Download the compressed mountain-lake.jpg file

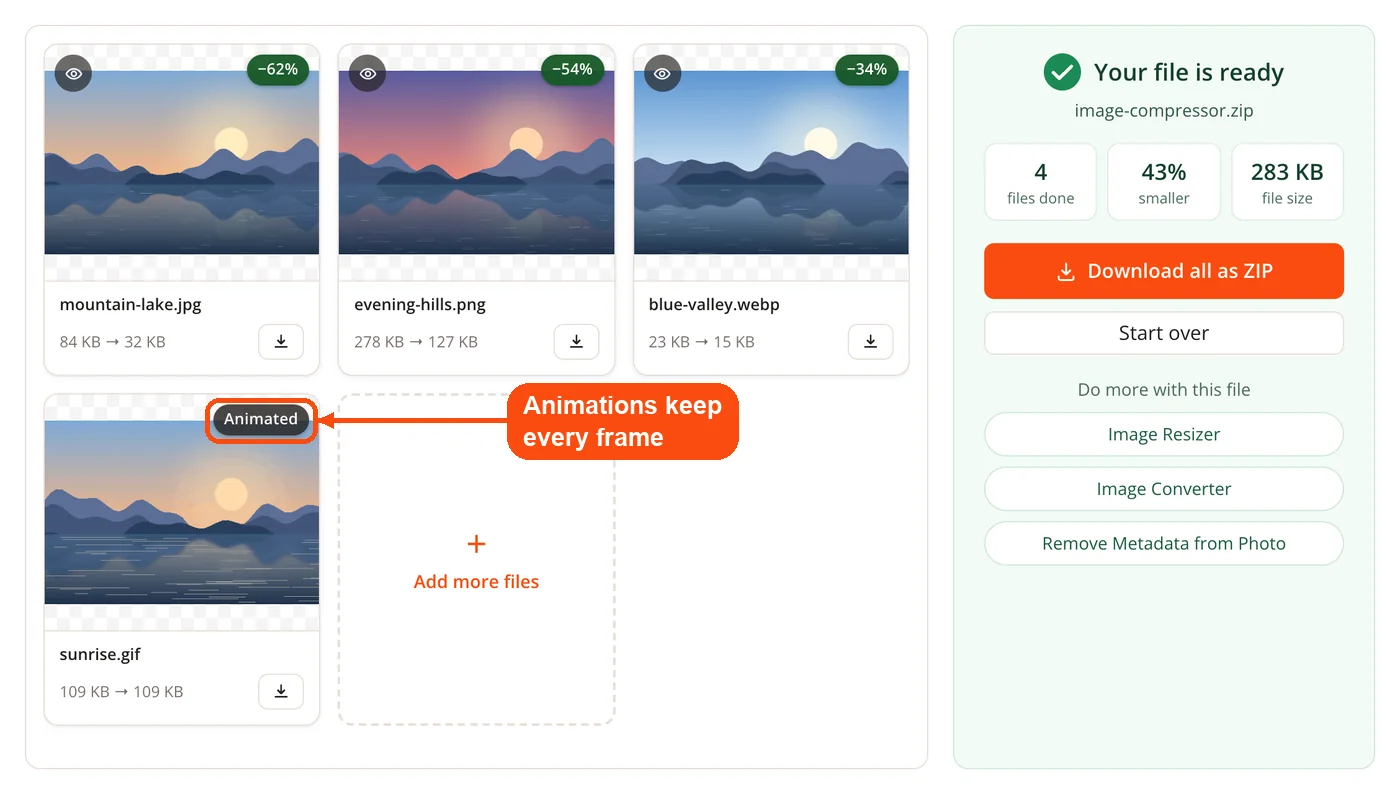(x=281, y=342)
